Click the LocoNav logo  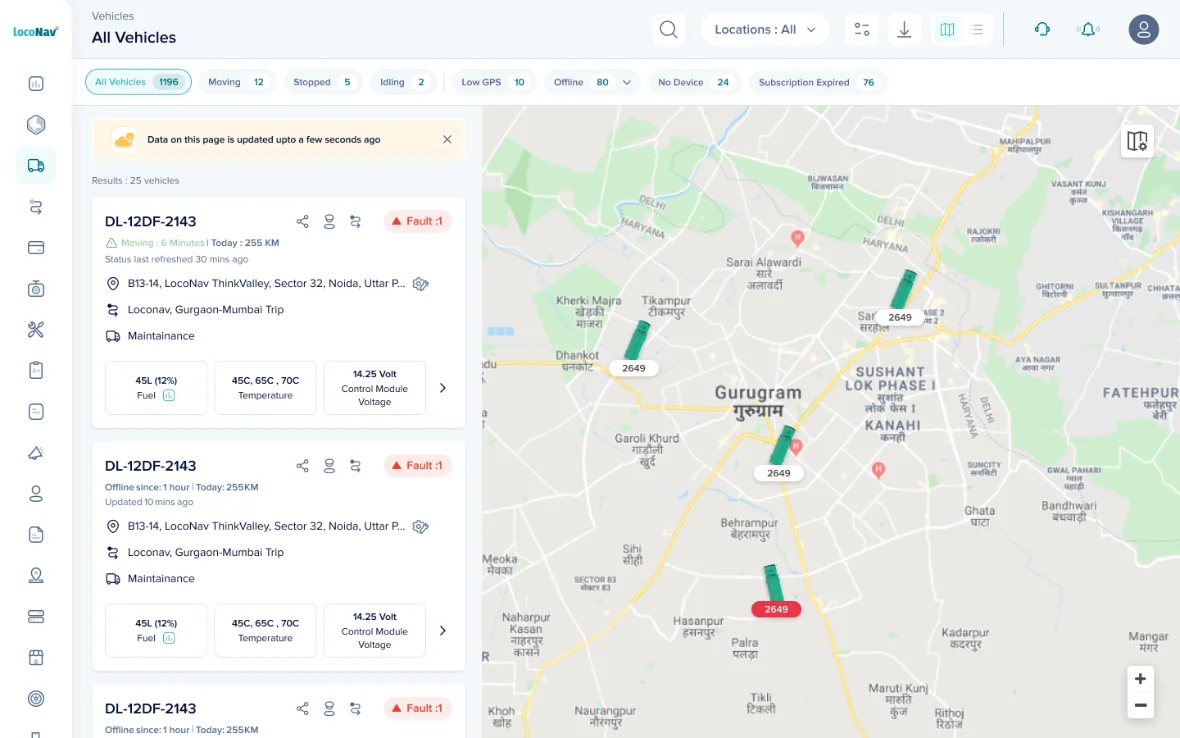pyautogui.click(x=36, y=32)
